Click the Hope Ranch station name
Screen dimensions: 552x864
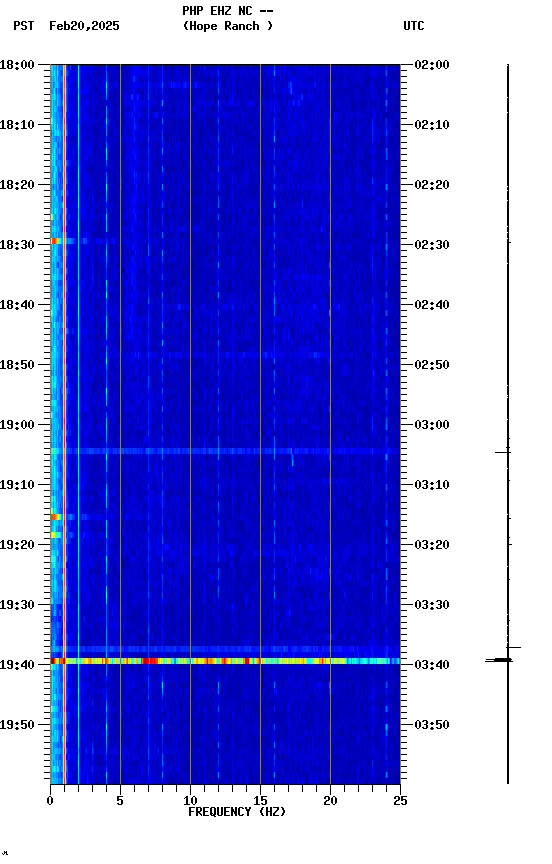pyautogui.click(x=228, y=26)
